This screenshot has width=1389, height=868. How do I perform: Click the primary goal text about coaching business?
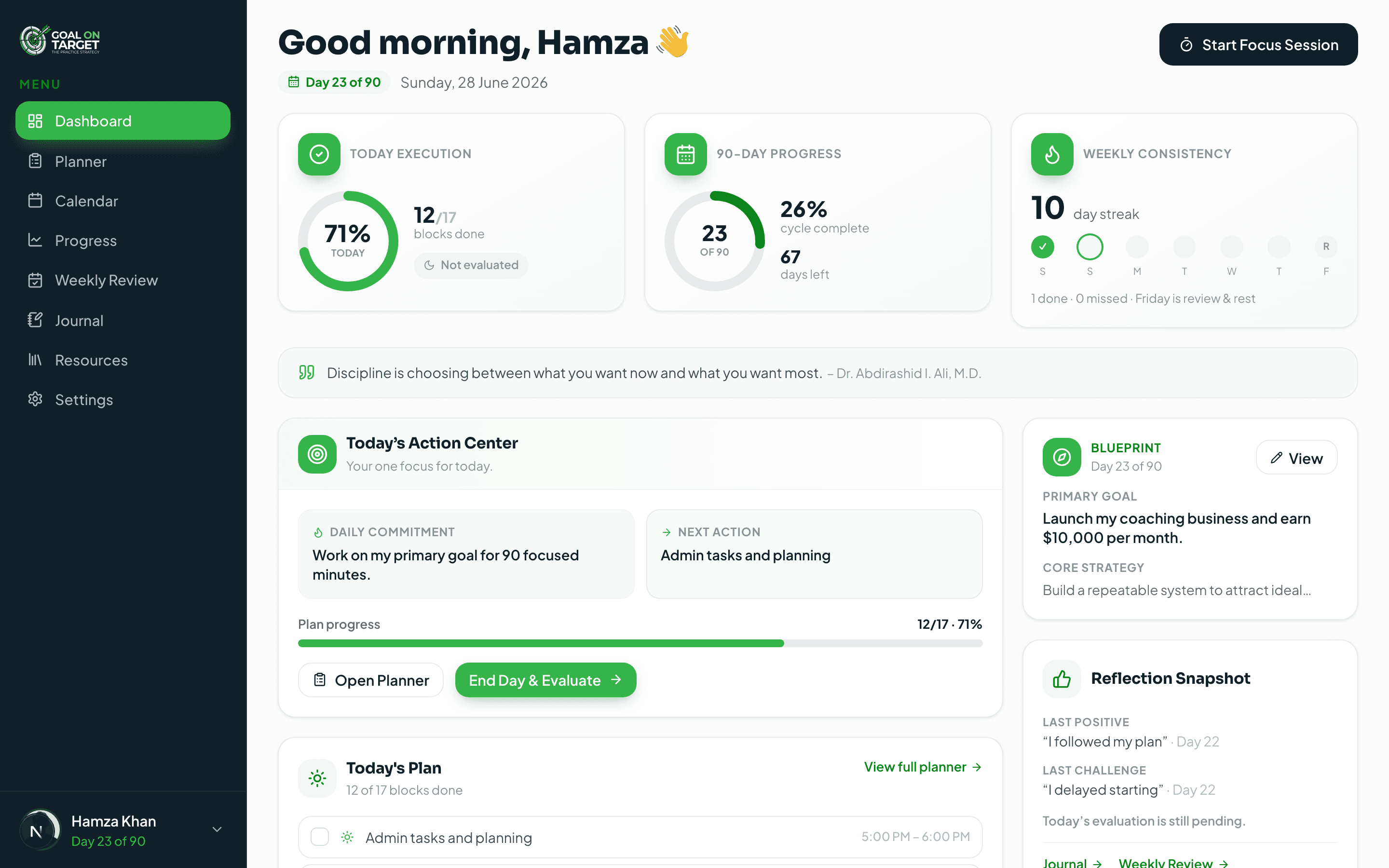pos(1177,528)
